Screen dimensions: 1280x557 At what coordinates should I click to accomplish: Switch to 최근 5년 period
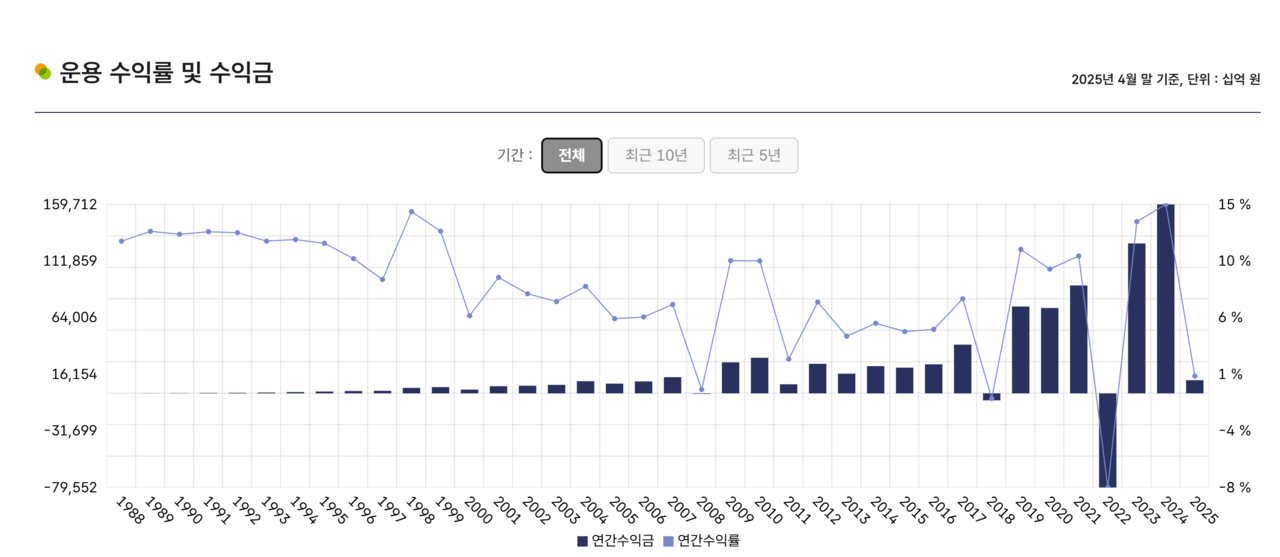coord(754,155)
